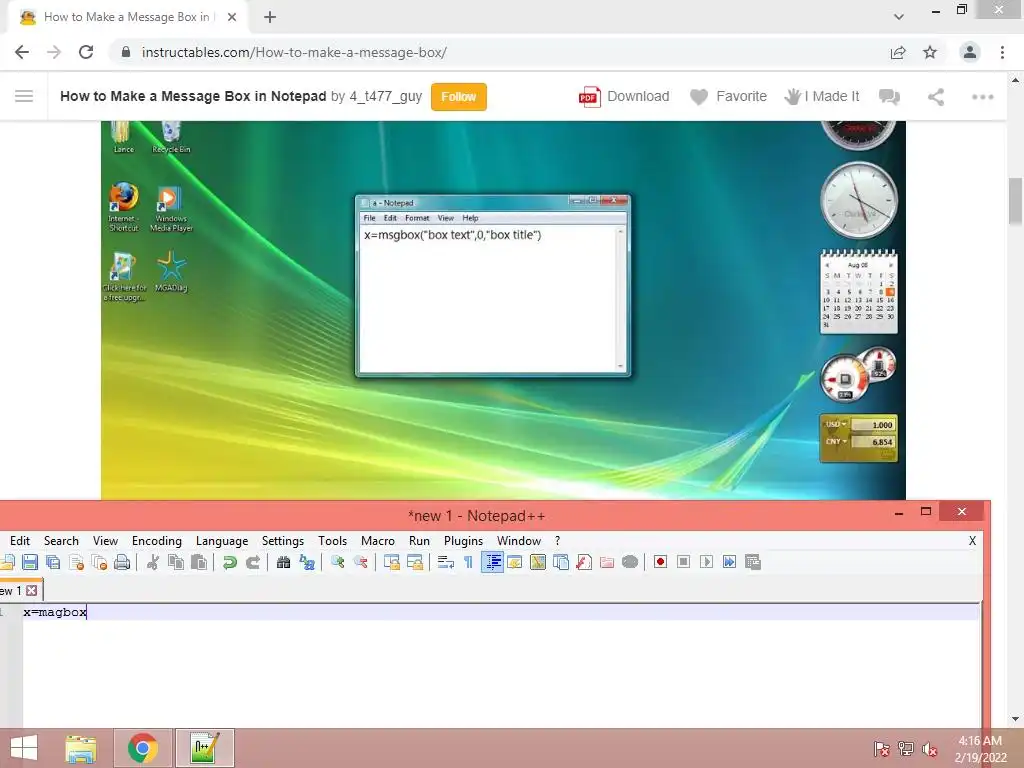The width and height of the screenshot is (1024, 768).
Task: Click the Replace icon in Notepad++ toolbar
Action: [x=307, y=562]
